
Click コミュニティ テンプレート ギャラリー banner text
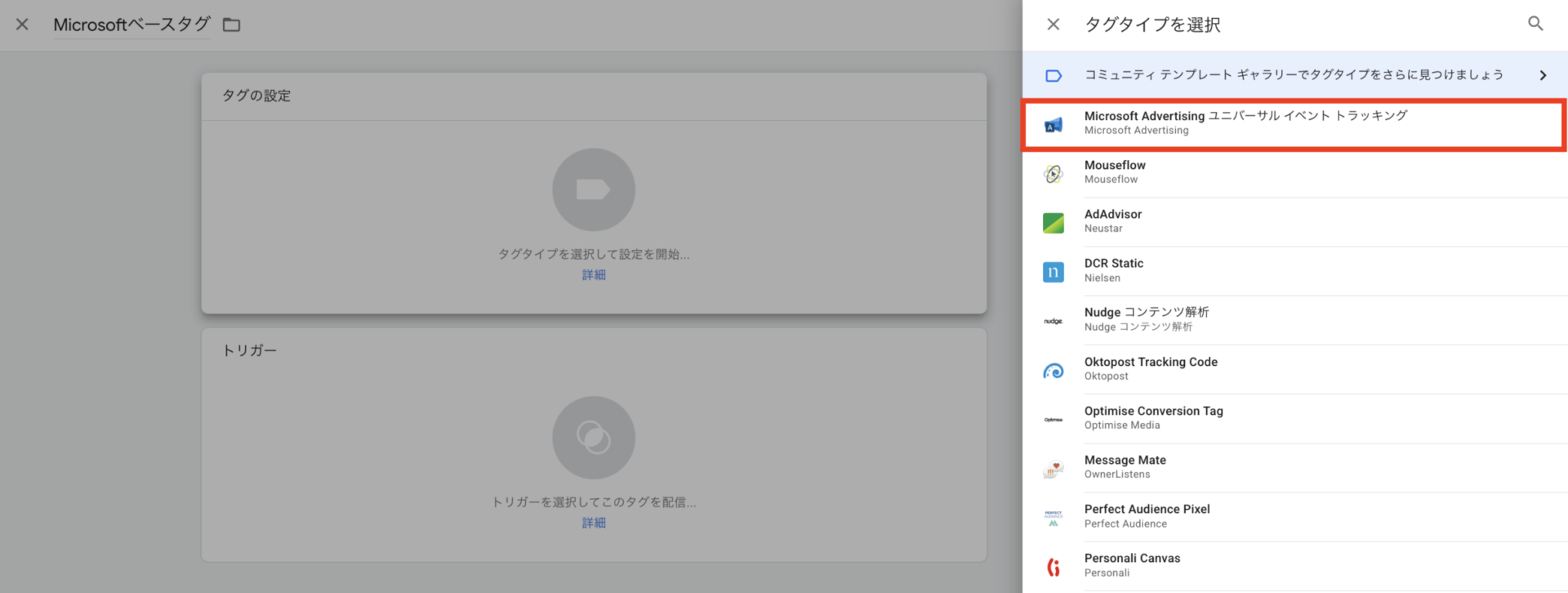pos(1294,75)
